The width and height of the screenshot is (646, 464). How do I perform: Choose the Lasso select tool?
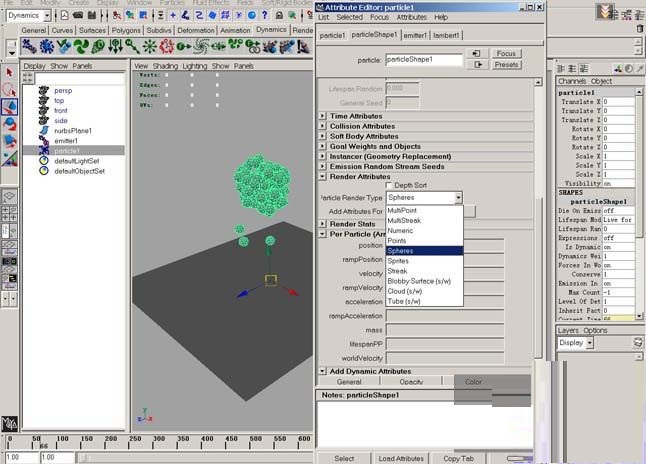(9, 89)
